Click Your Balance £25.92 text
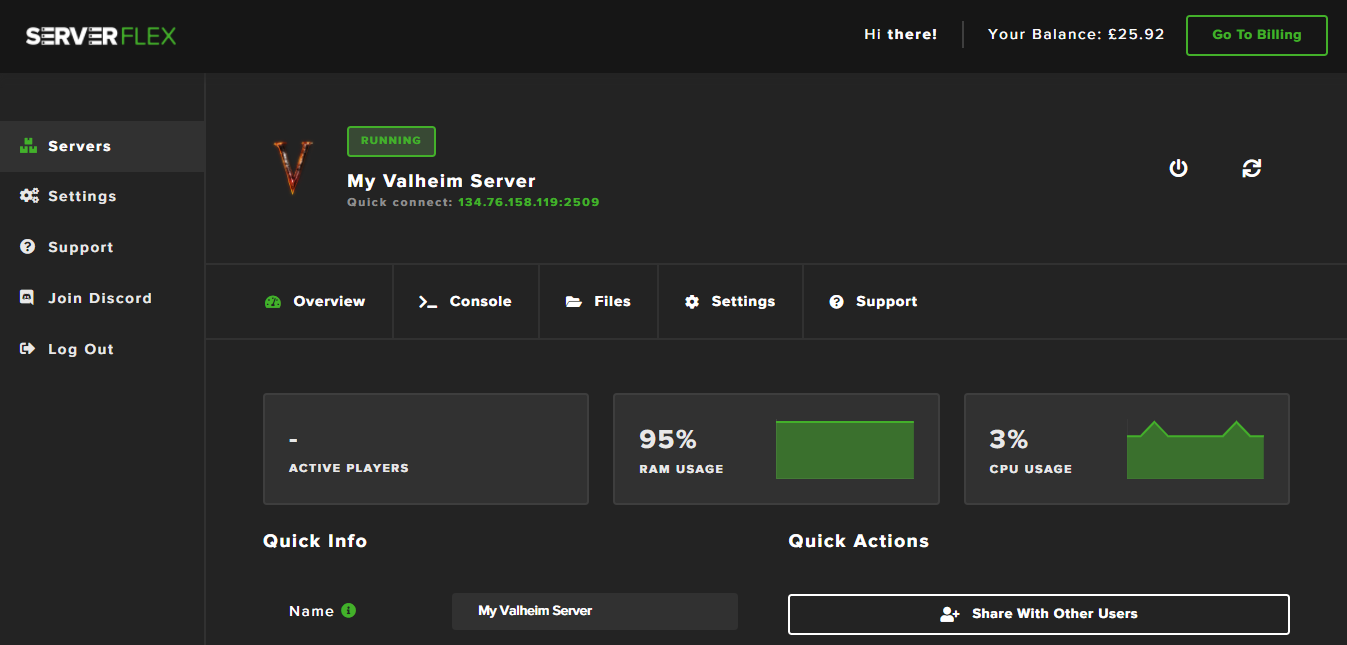This screenshot has height=645, width=1347. pyautogui.click(x=1076, y=34)
